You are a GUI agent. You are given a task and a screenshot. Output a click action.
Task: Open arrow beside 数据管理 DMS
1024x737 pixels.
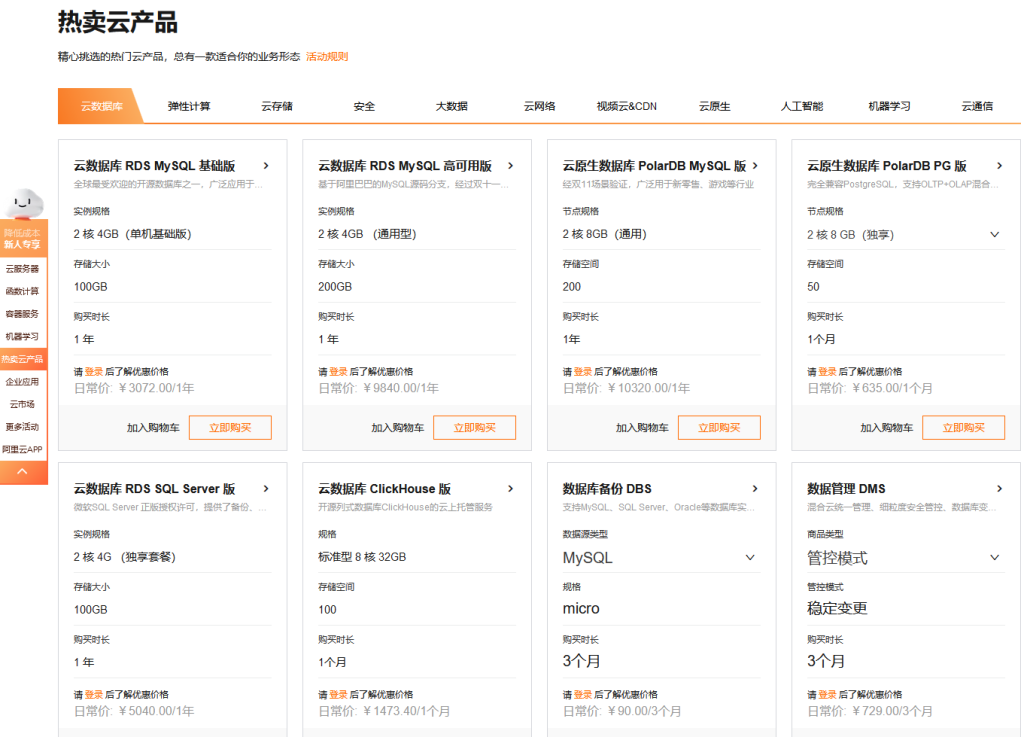999,488
